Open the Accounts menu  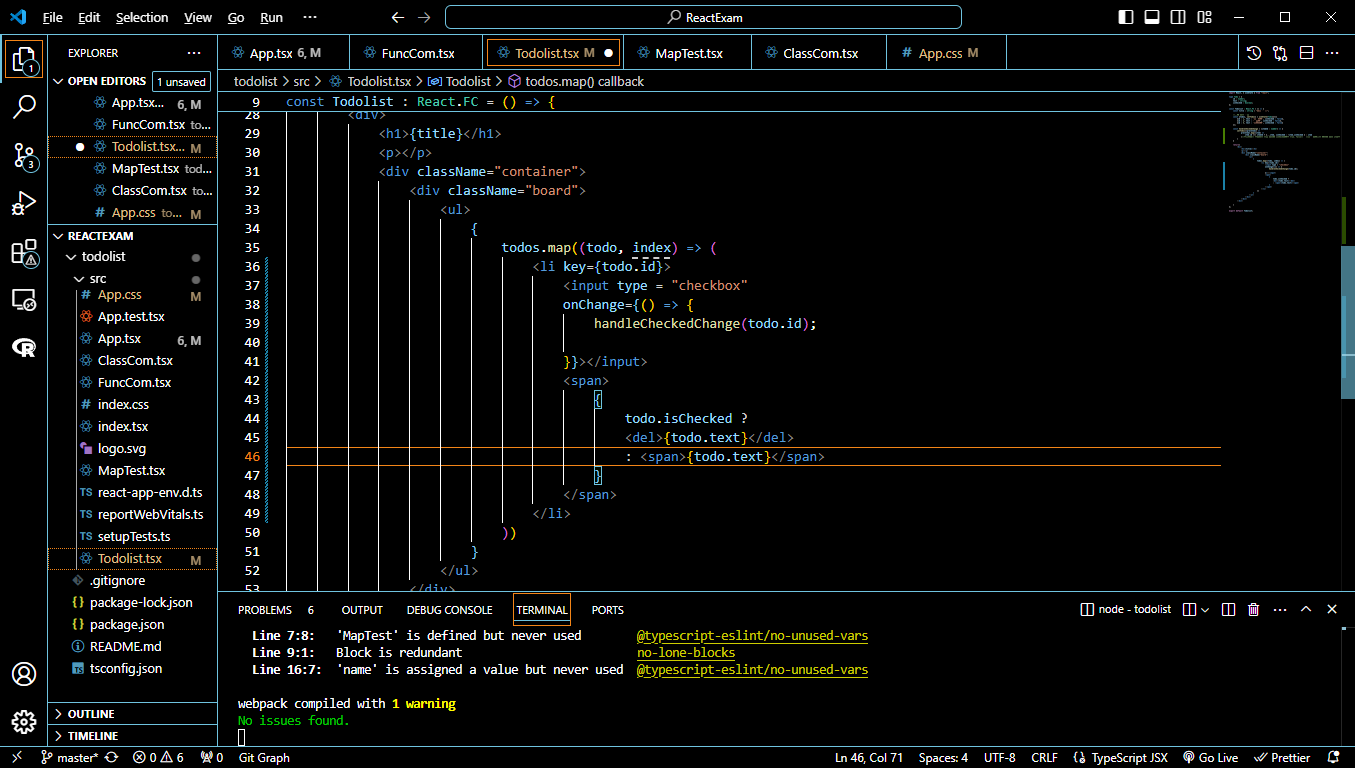pyautogui.click(x=24, y=674)
